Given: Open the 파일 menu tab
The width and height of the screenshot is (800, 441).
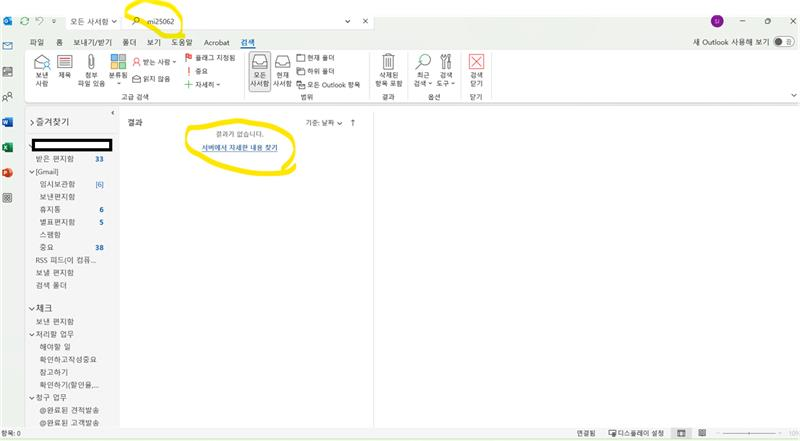Looking at the screenshot, I should coord(37,42).
